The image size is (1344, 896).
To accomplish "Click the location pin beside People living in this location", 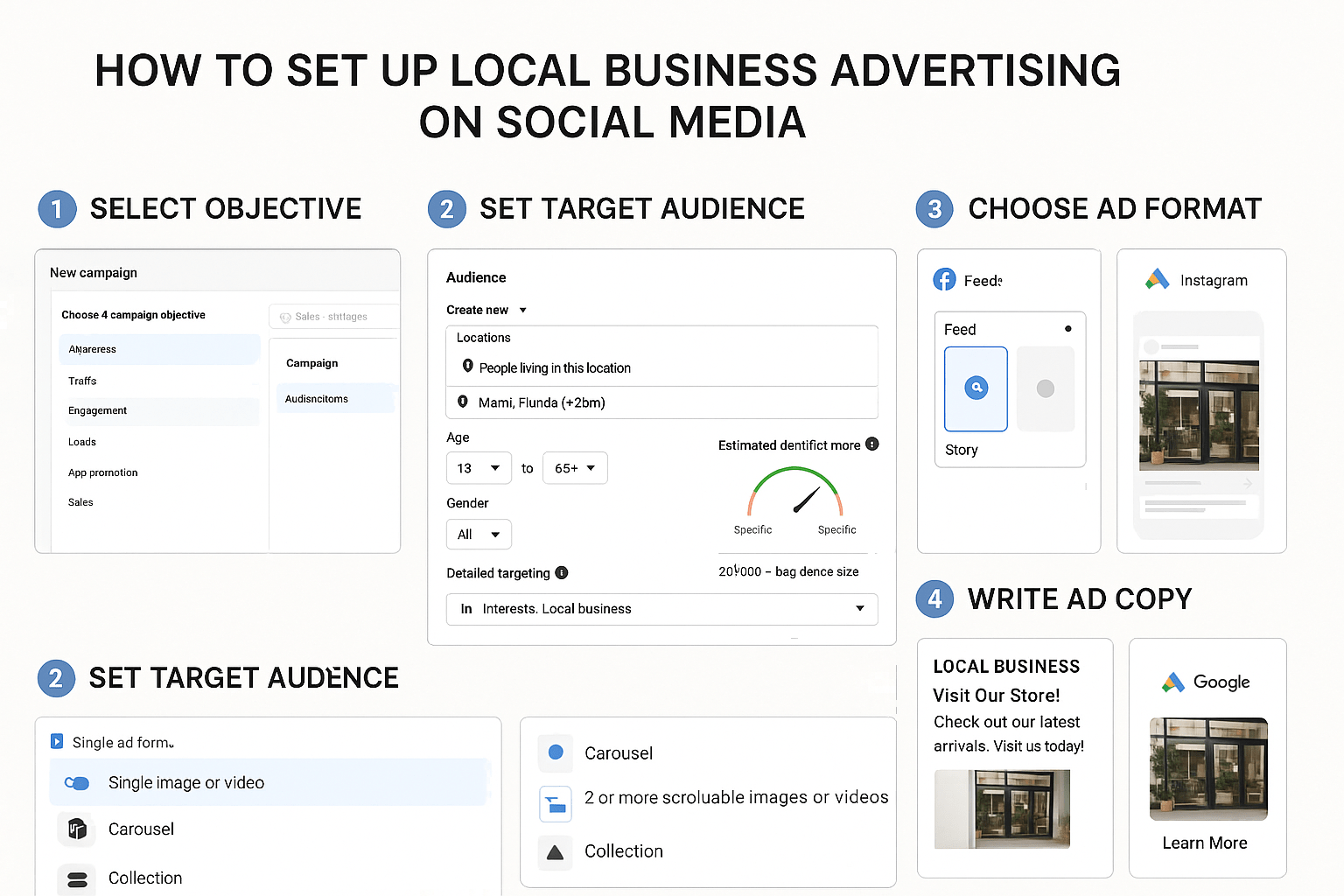I will point(468,367).
